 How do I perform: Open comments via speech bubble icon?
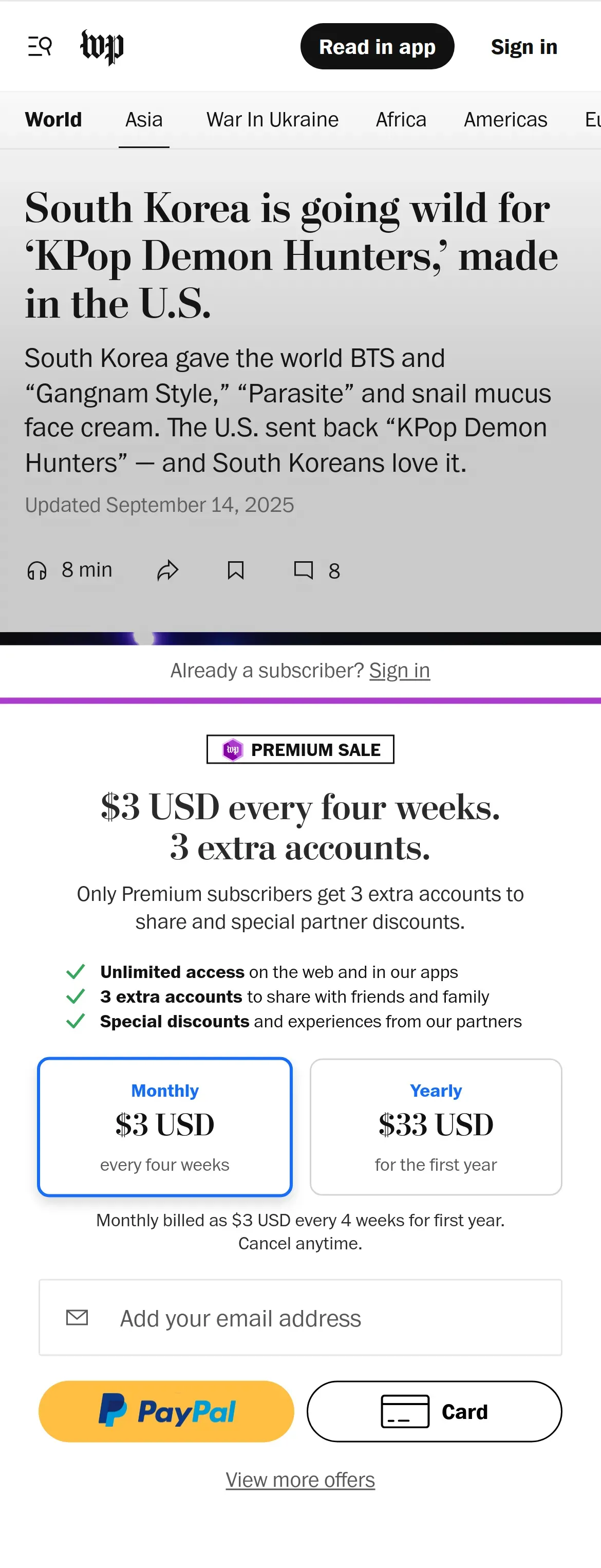[304, 570]
